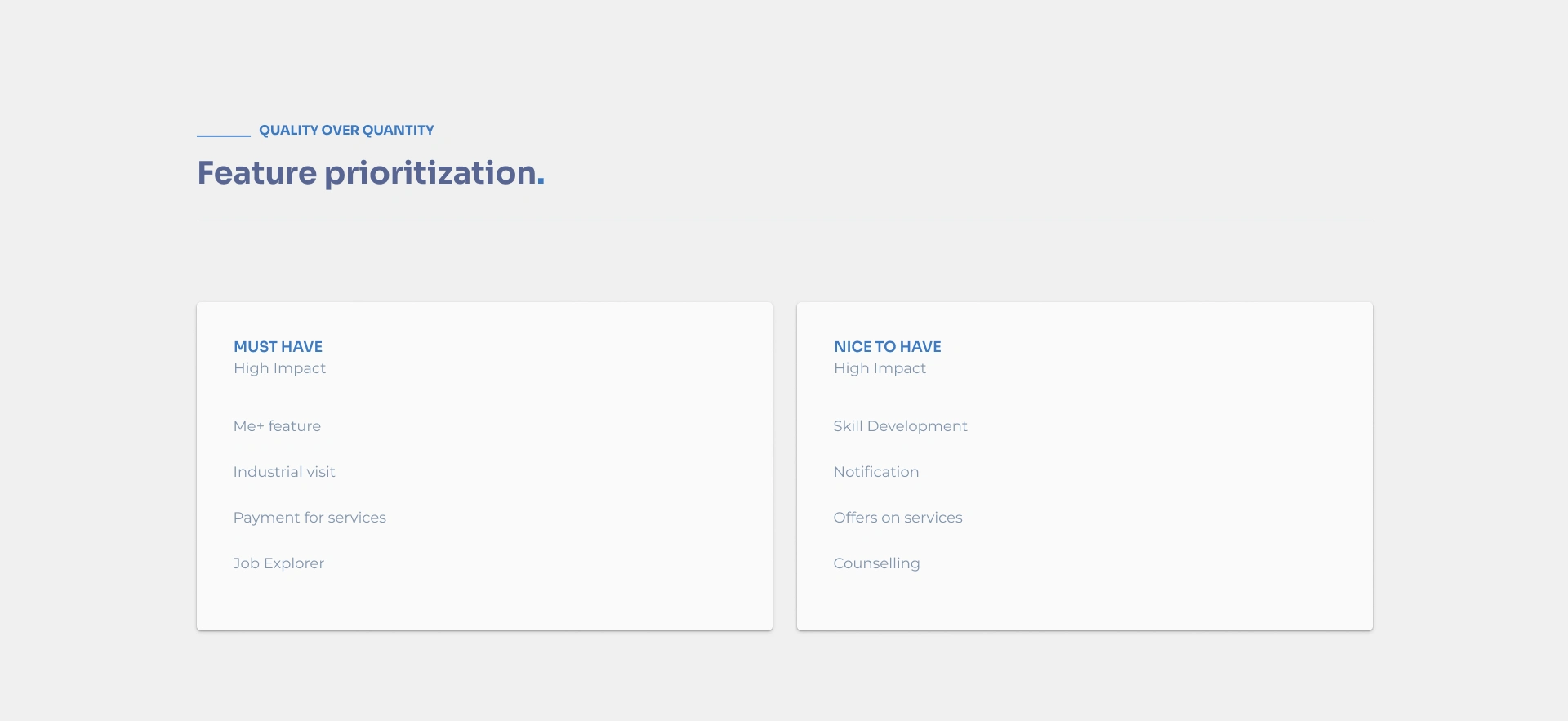This screenshot has height=721, width=1568.
Task: Click the word Feature in the heading
Action: click(256, 173)
